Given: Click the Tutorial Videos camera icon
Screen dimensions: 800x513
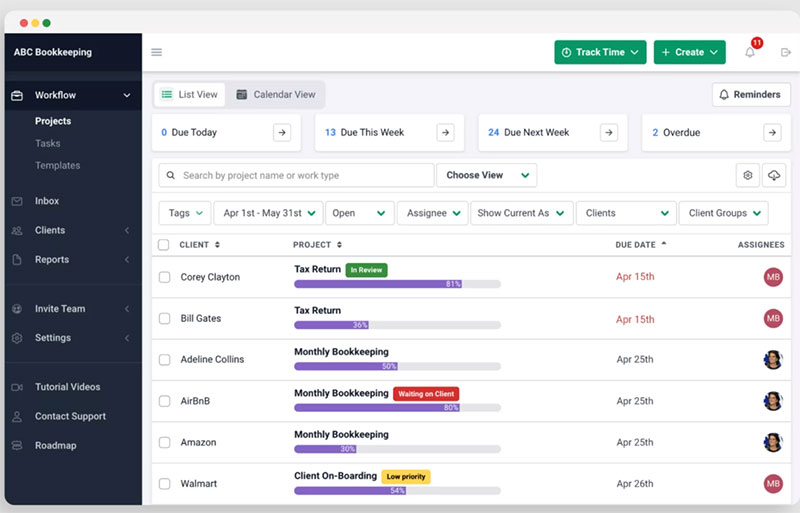Looking at the screenshot, I should [x=17, y=387].
